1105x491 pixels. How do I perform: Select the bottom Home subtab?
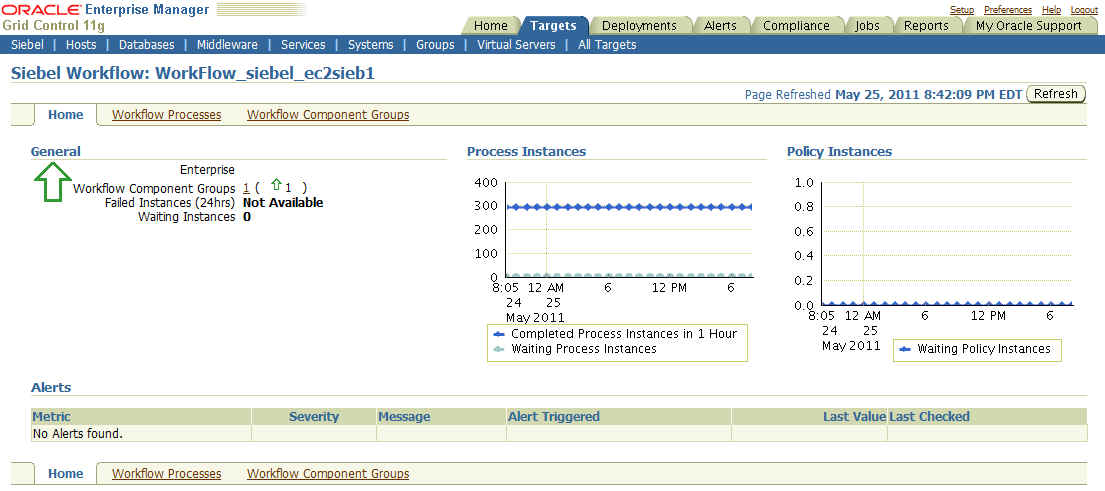(x=66, y=473)
